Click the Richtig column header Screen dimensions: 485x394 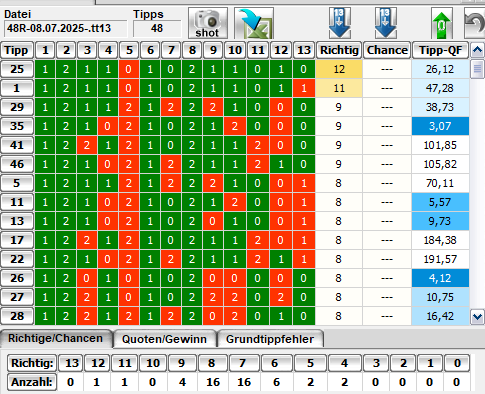pos(339,50)
